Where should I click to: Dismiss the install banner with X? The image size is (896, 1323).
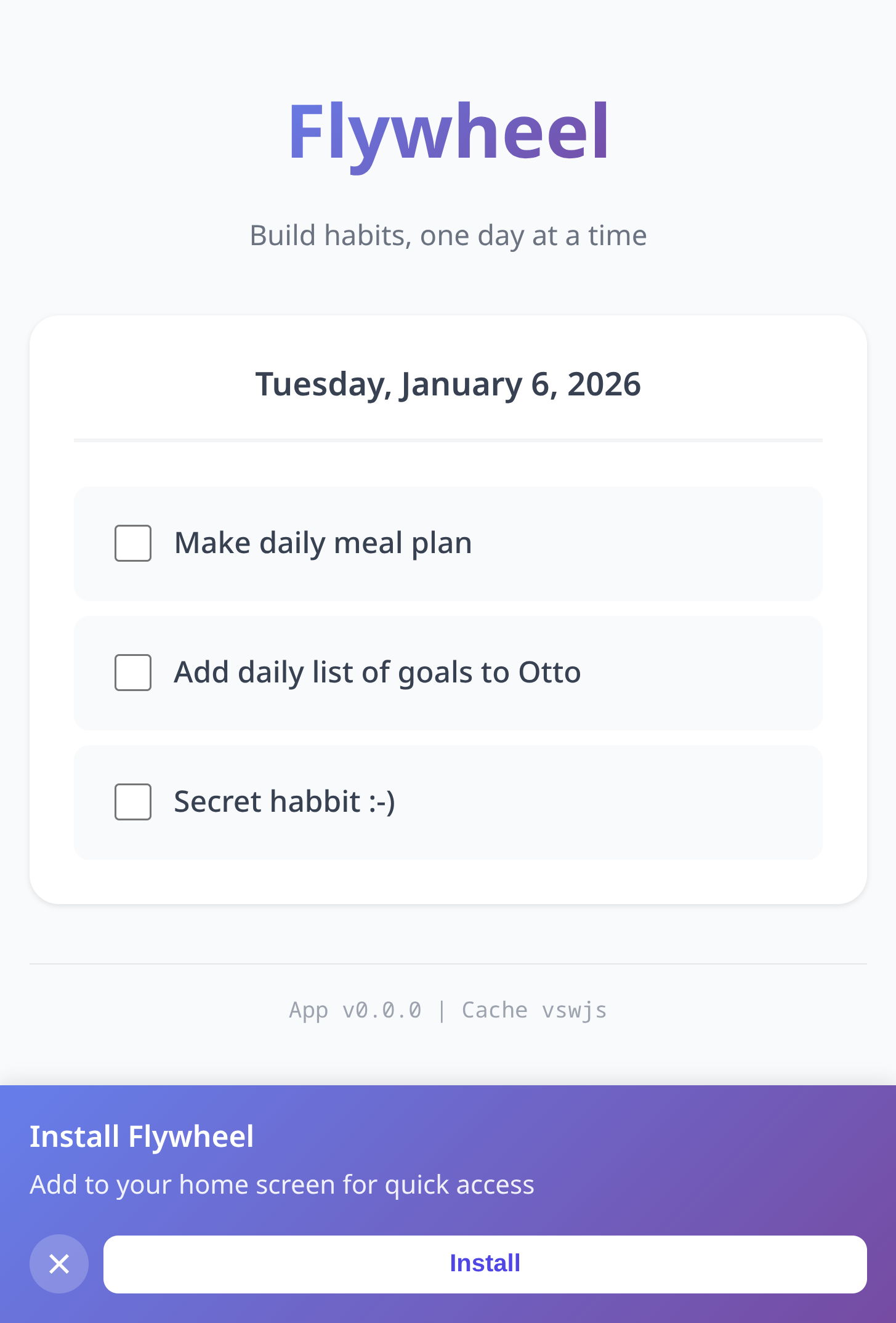tap(59, 1264)
